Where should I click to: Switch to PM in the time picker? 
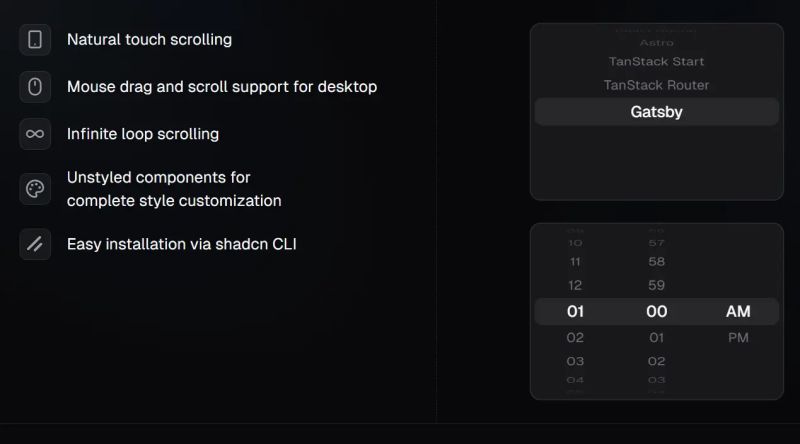(738, 338)
